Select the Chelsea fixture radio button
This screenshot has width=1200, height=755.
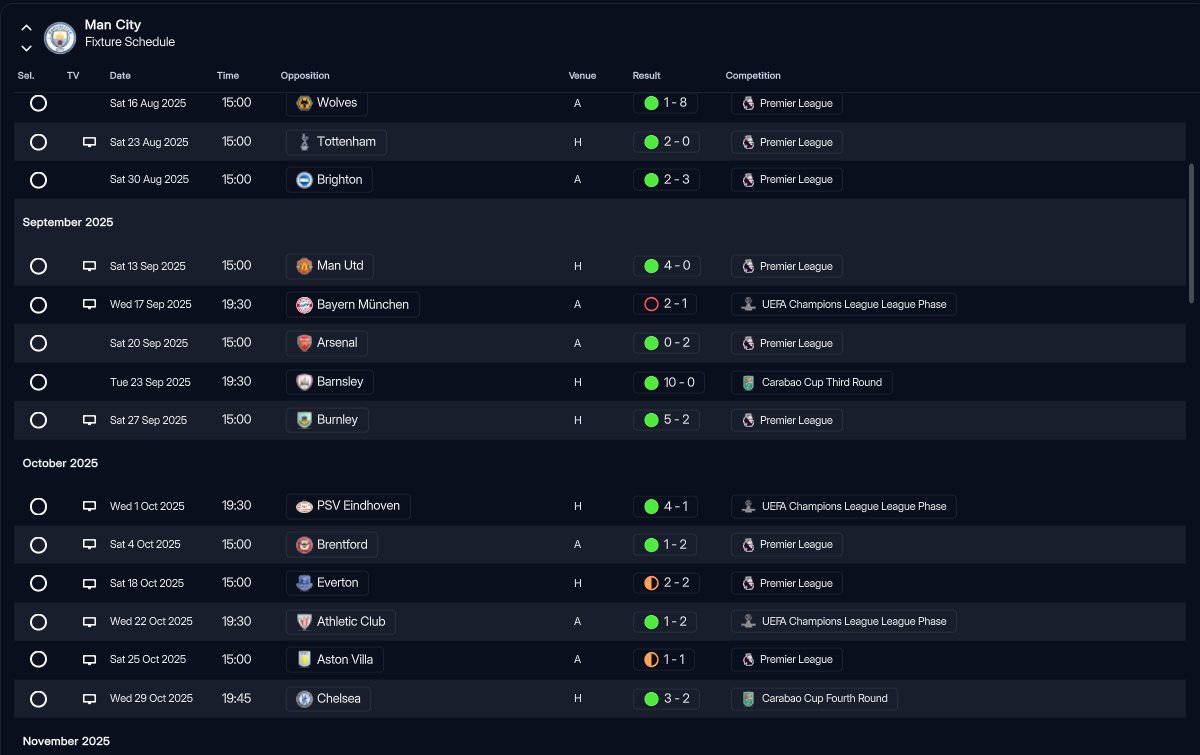point(38,698)
